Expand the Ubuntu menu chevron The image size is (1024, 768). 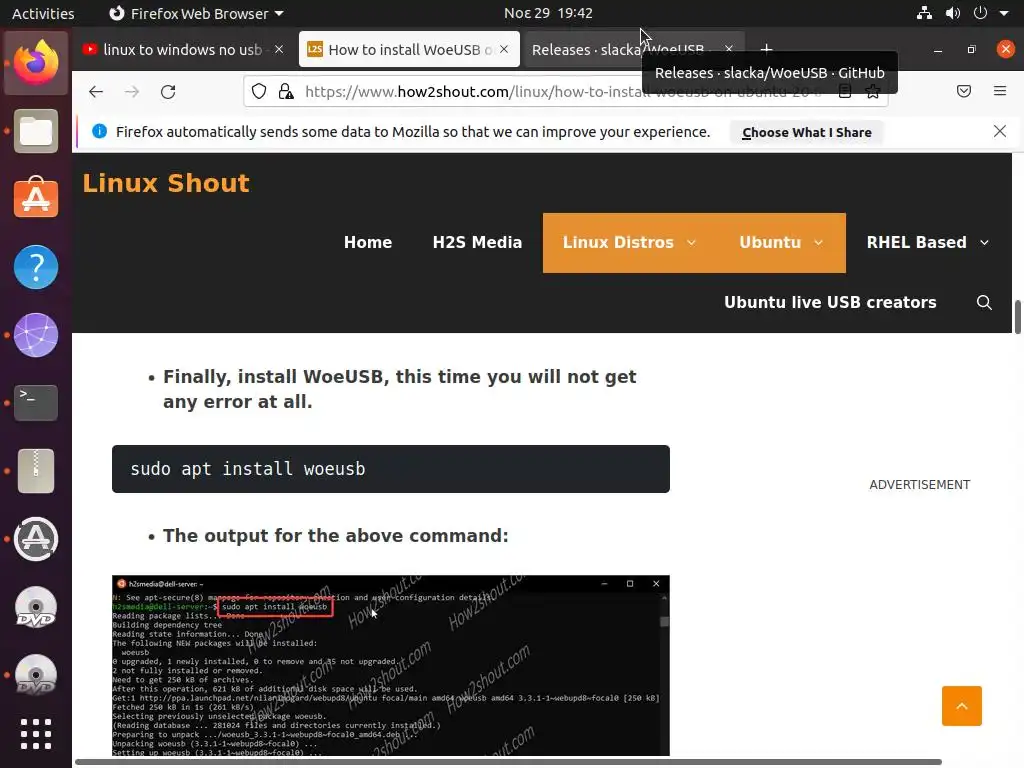point(818,243)
